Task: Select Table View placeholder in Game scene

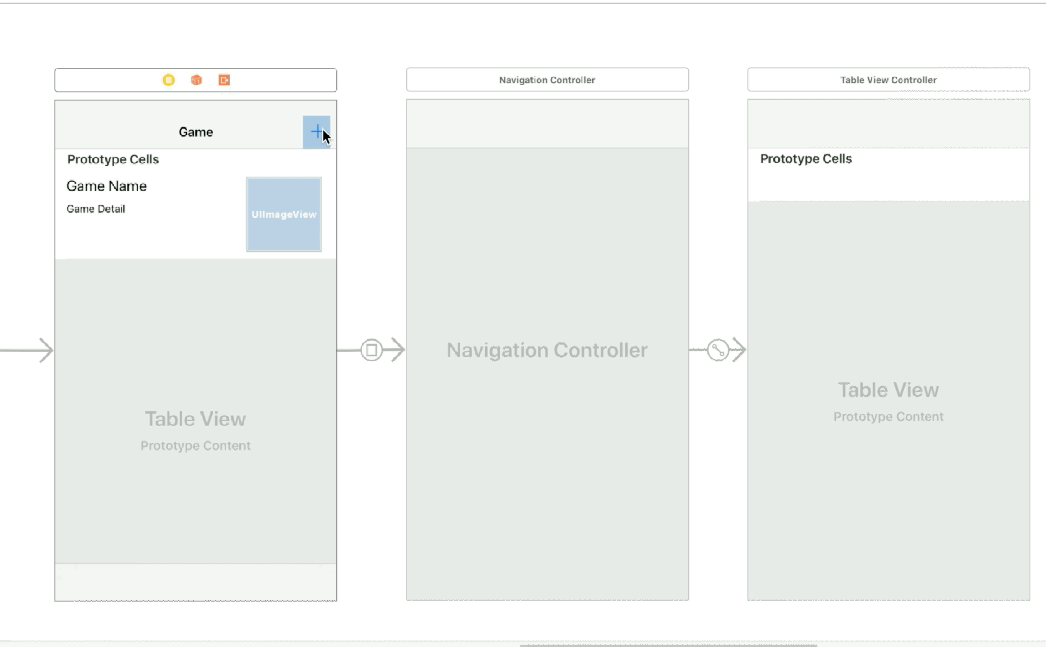Action: coord(195,419)
